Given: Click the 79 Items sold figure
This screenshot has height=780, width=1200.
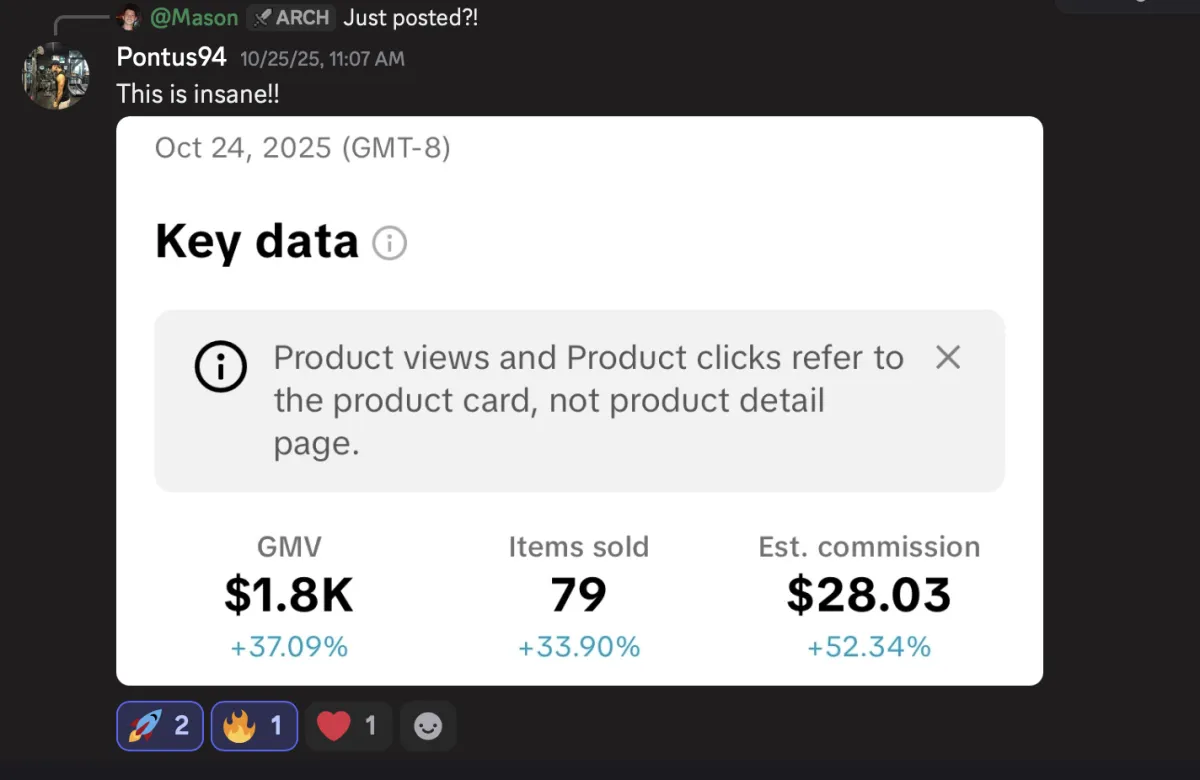Looking at the screenshot, I should click(x=578, y=595).
